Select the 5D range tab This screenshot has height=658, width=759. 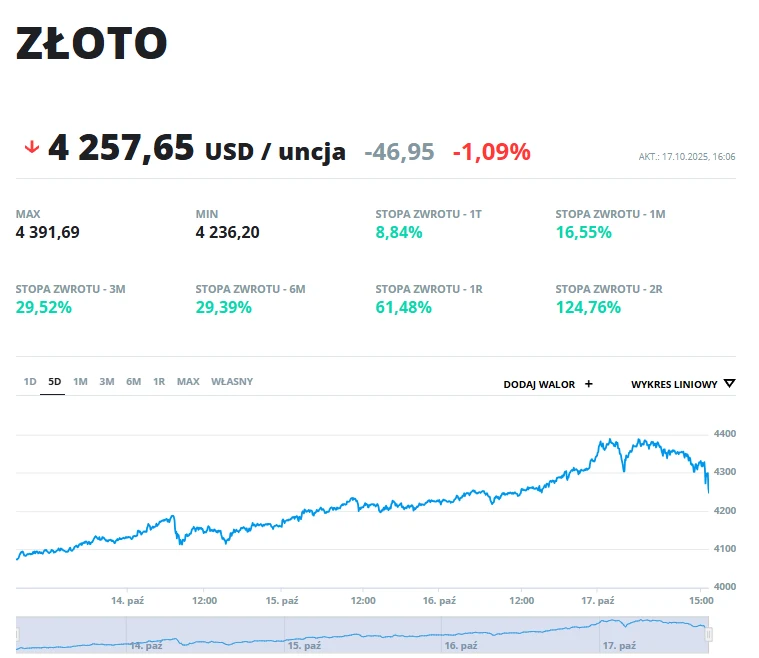click(x=55, y=381)
